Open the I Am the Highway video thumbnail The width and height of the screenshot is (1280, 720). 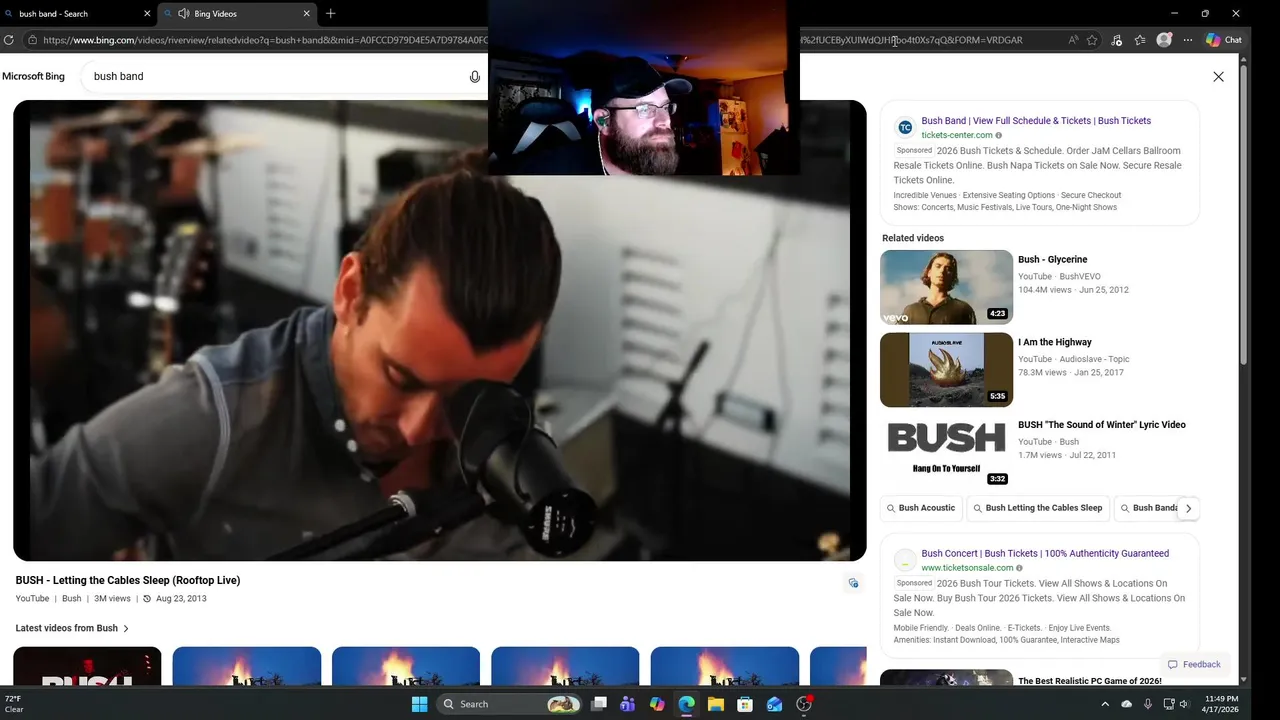(946, 370)
